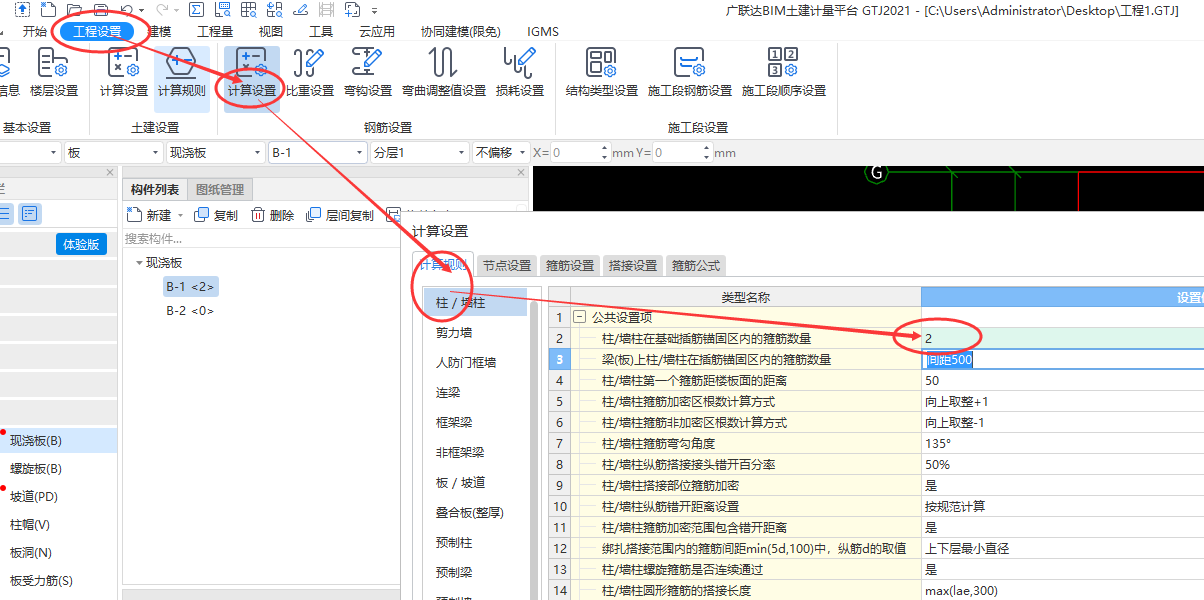Open the 不偏移 offset dropdown
The height and width of the screenshot is (600, 1204).
pyautogui.click(x=523, y=153)
